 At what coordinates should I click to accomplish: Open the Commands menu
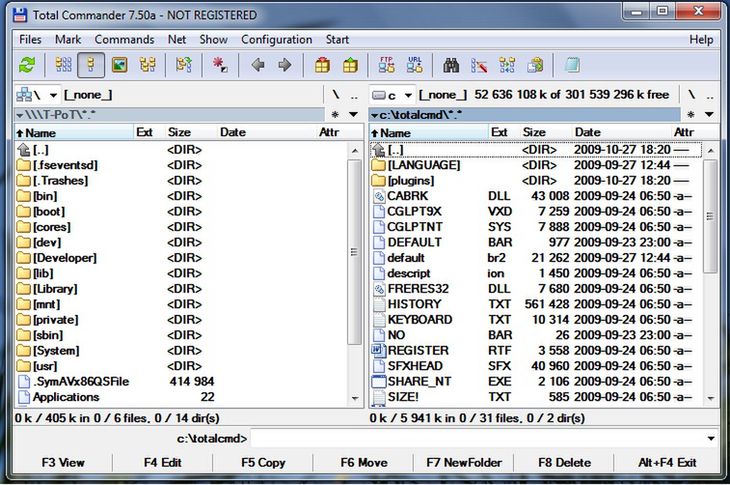124,40
